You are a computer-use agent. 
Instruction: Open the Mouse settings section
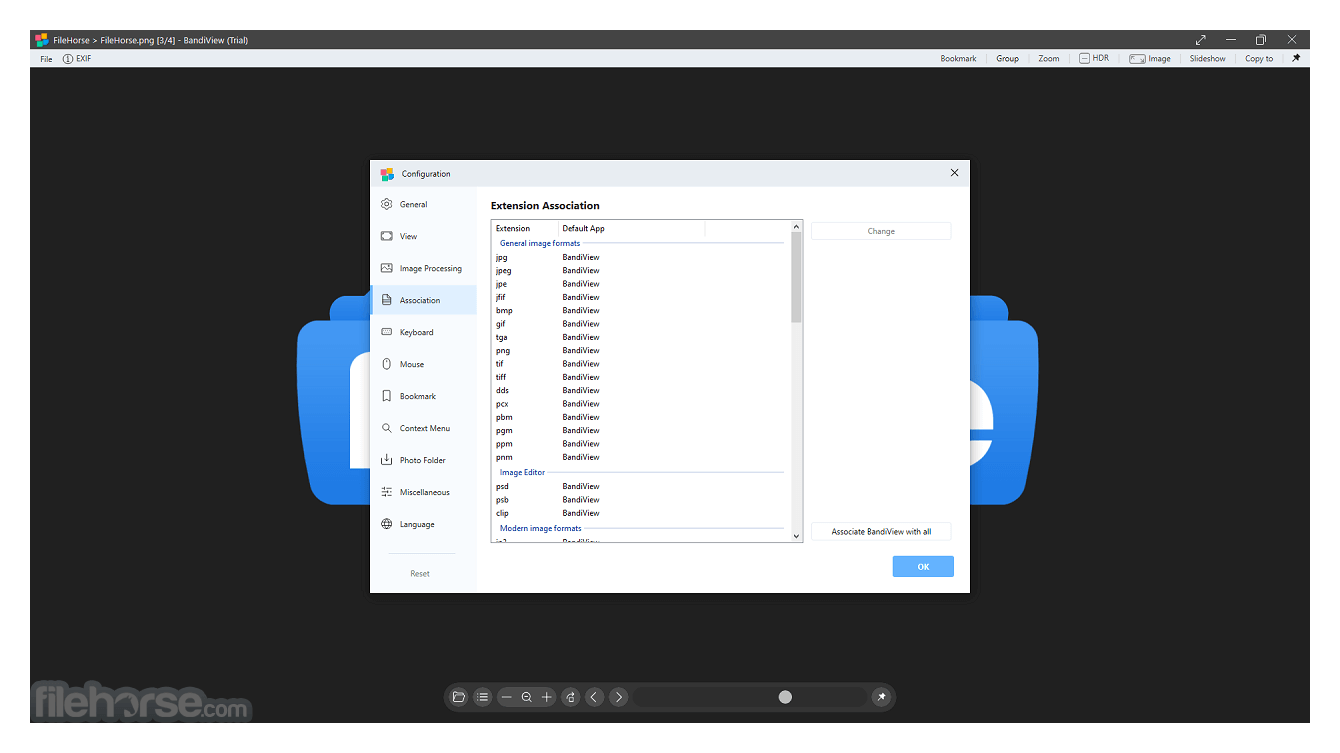(423, 364)
